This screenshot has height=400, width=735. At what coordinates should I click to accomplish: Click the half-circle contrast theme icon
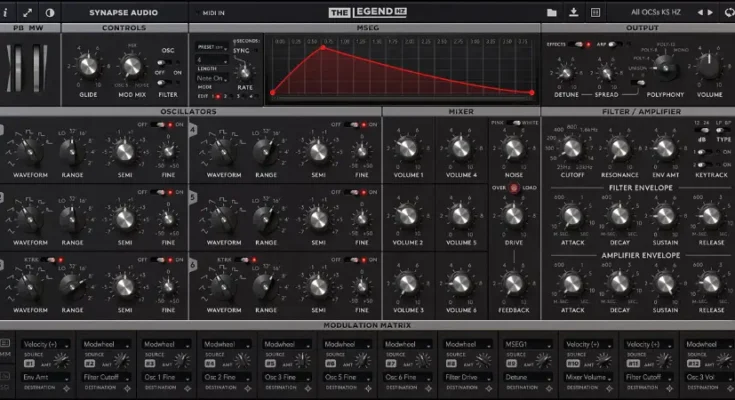[x=49, y=12]
